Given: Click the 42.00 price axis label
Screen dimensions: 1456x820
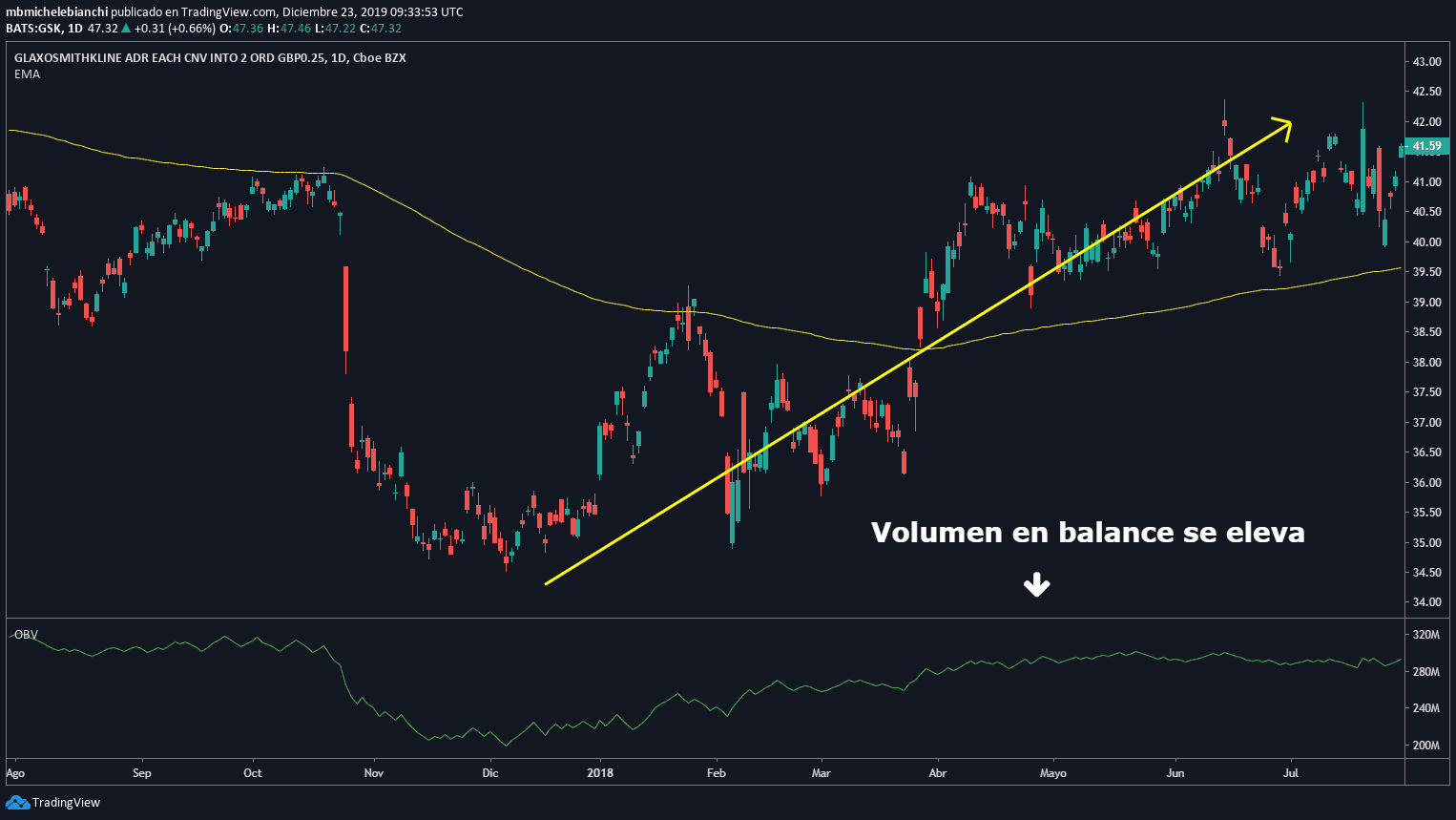Looking at the screenshot, I should pyautogui.click(x=1427, y=122).
